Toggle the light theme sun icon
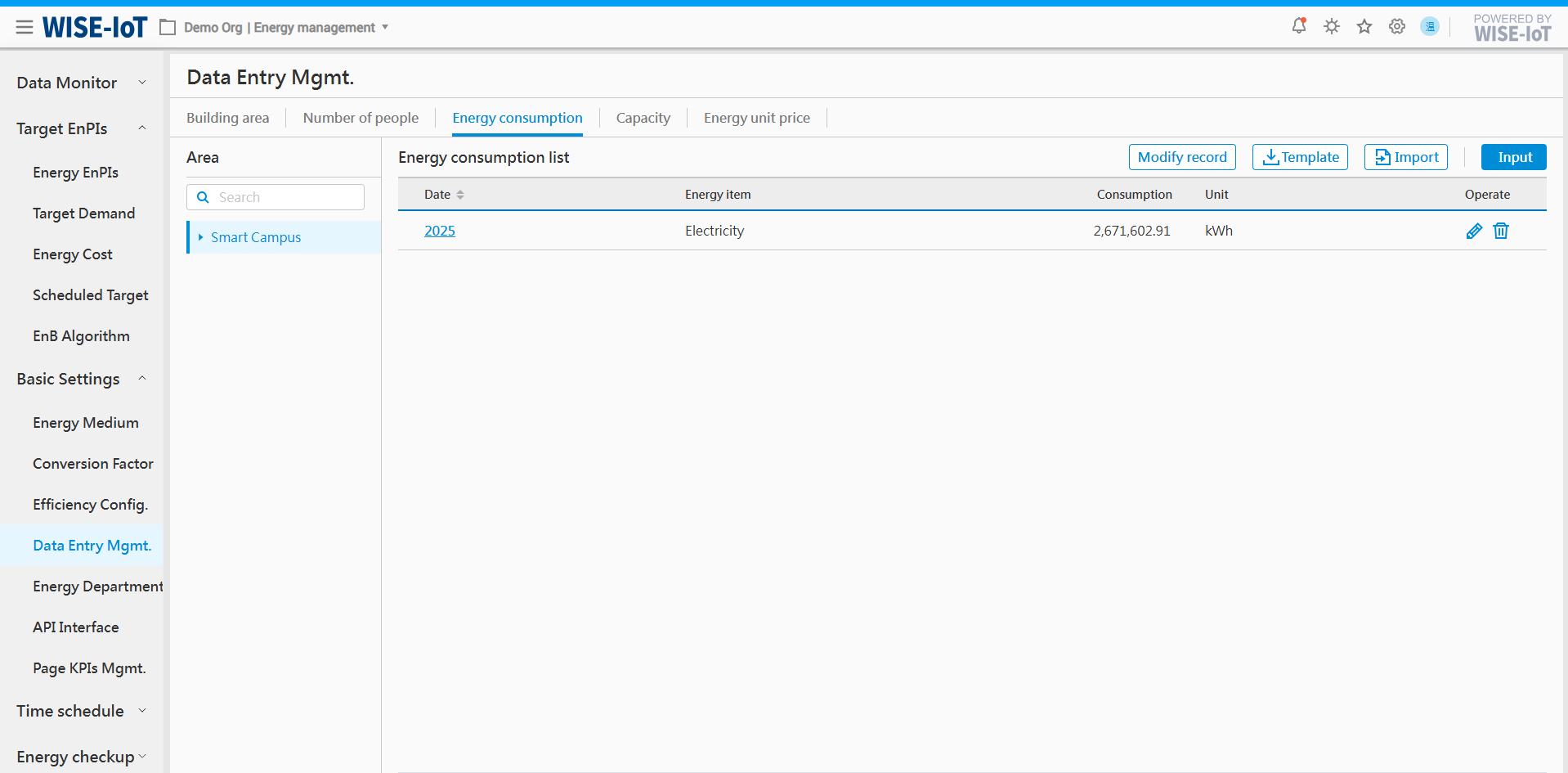 point(1332,27)
